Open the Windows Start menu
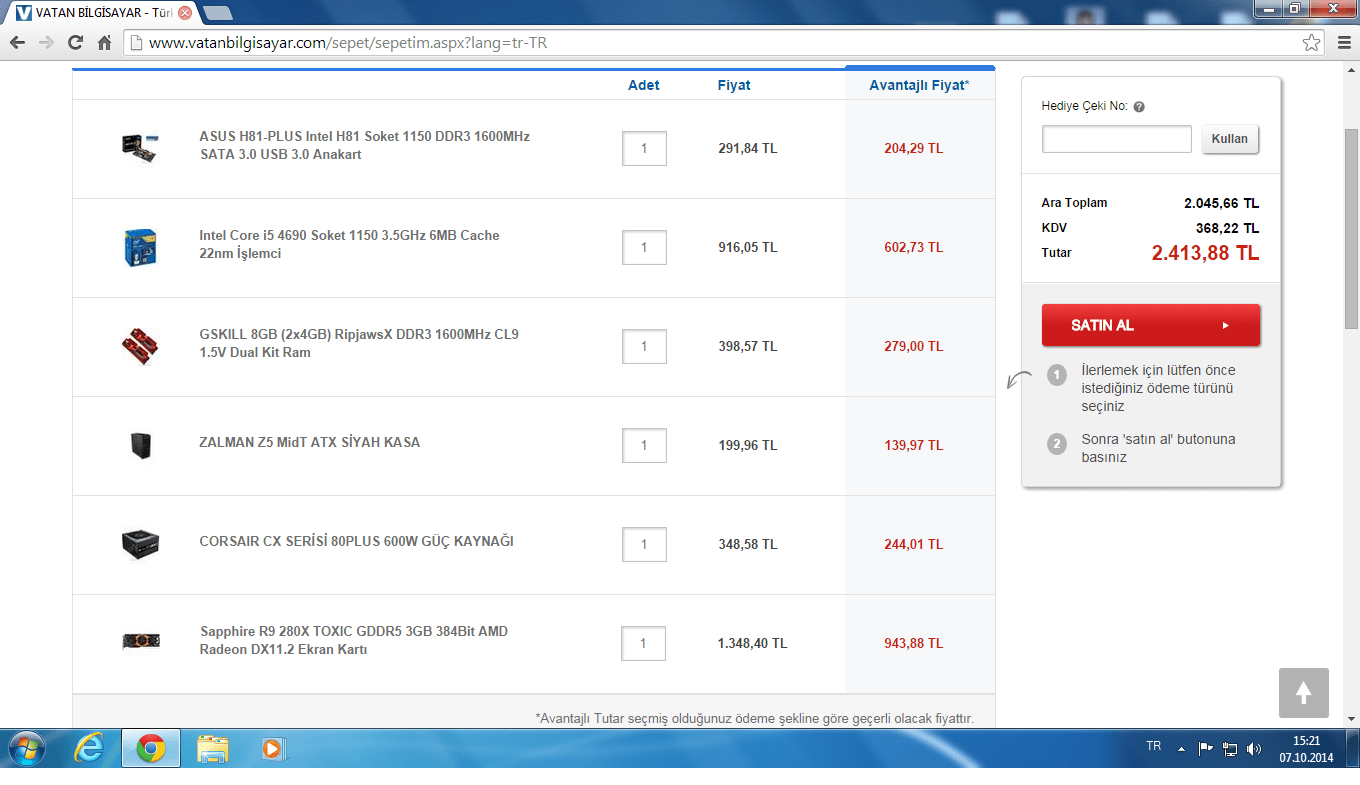 coord(26,748)
